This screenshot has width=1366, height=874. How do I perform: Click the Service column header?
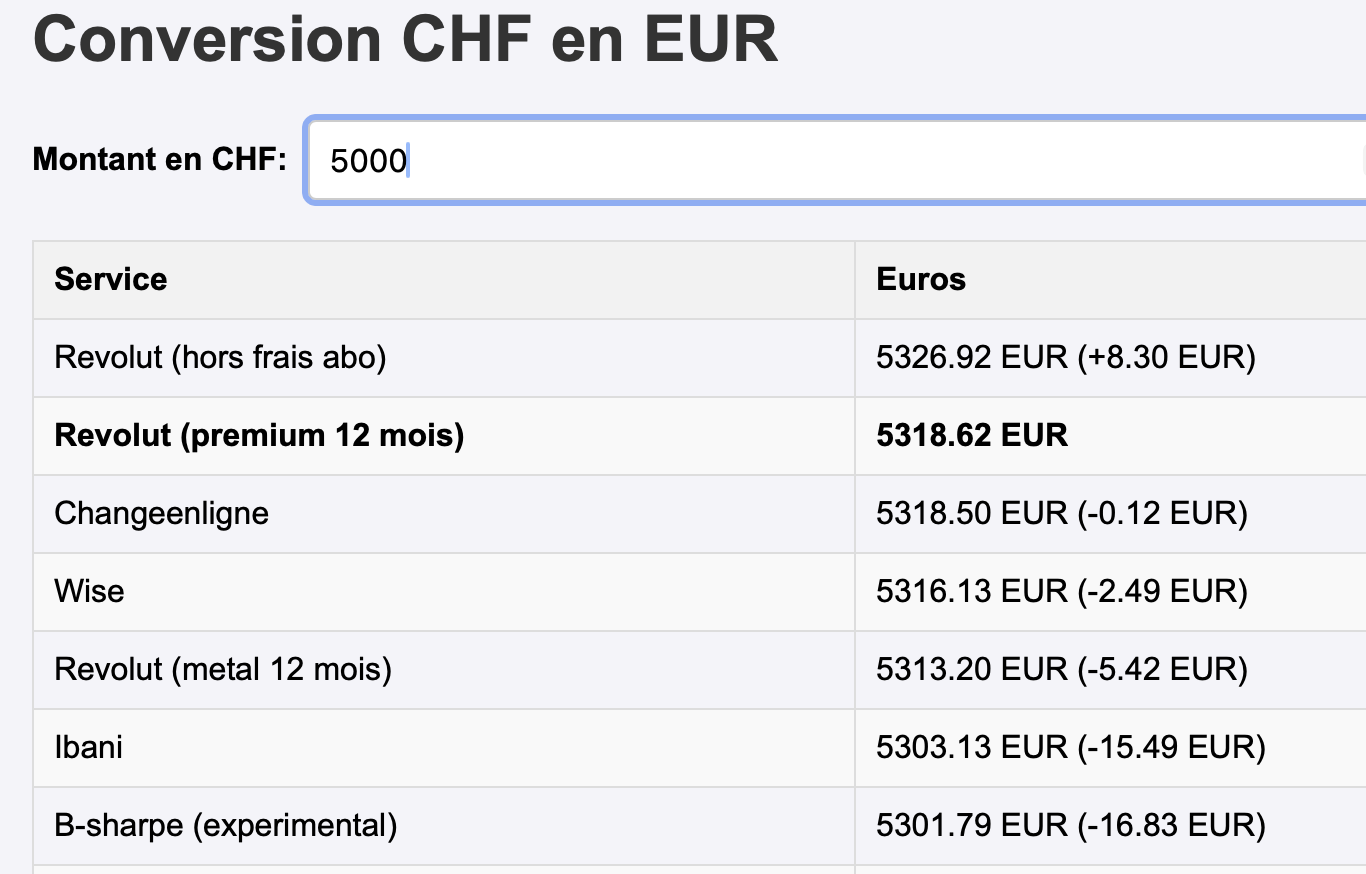tap(111, 279)
